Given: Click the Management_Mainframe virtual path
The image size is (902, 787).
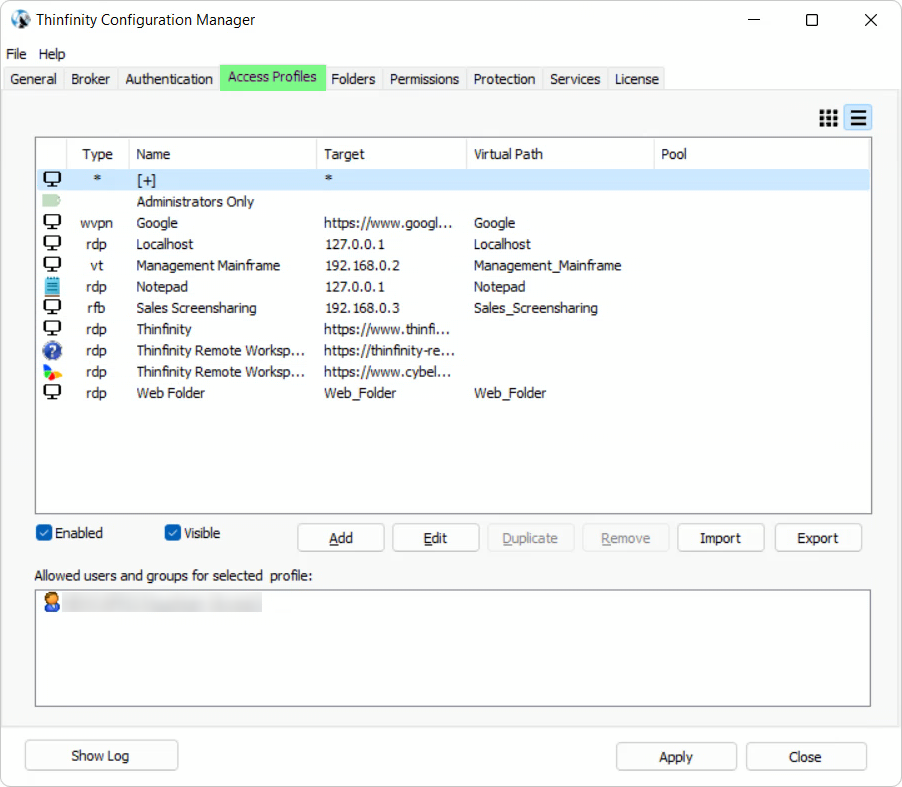Looking at the screenshot, I should (547, 265).
